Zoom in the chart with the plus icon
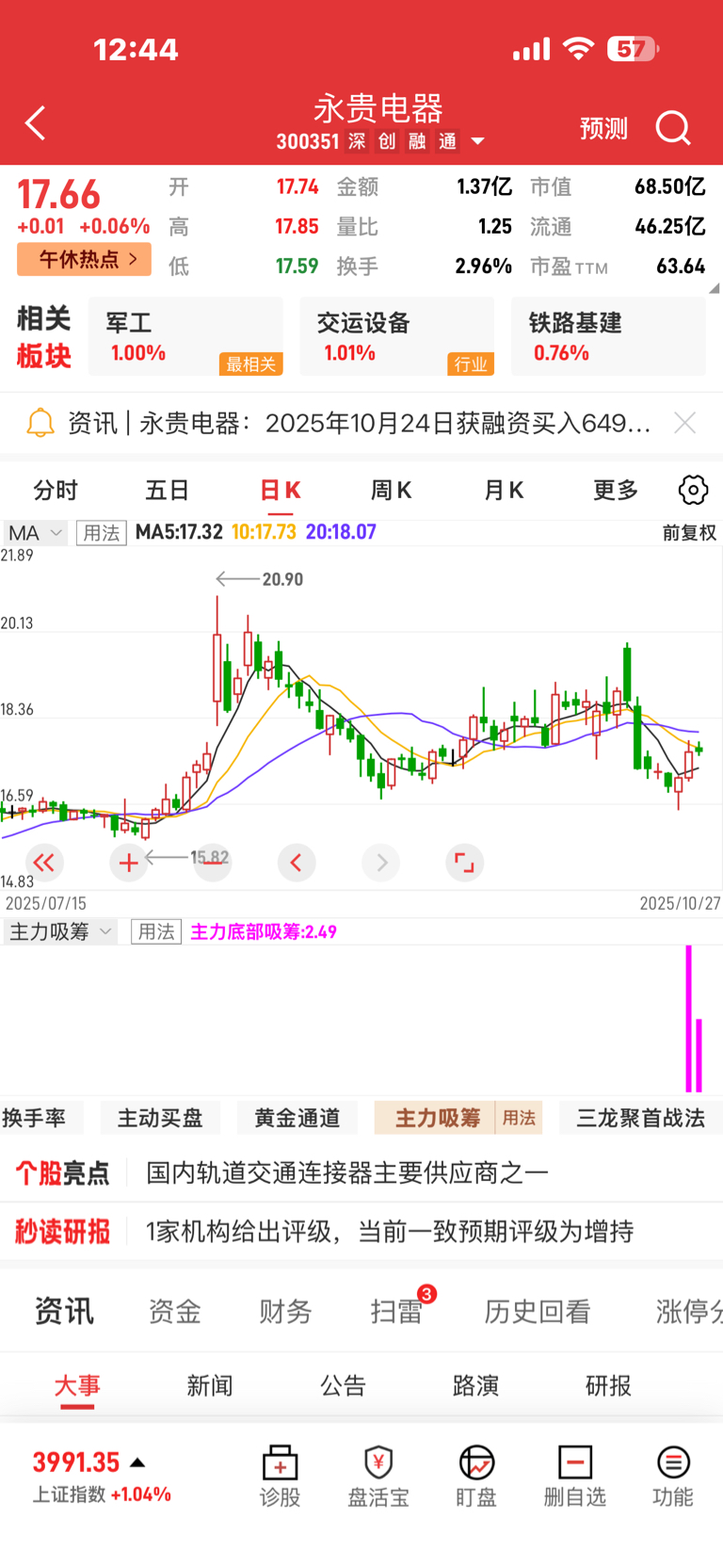Image resolution: width=723 pixels, height=1568 pixels. pyautogui.click(x=129, y=863)
